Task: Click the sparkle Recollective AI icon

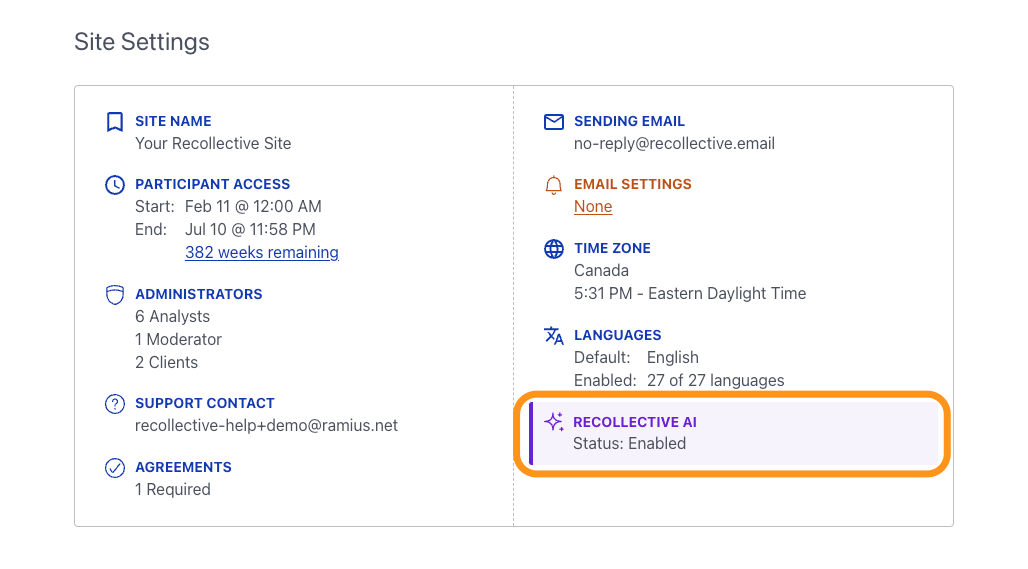Action: click(554, 422)
